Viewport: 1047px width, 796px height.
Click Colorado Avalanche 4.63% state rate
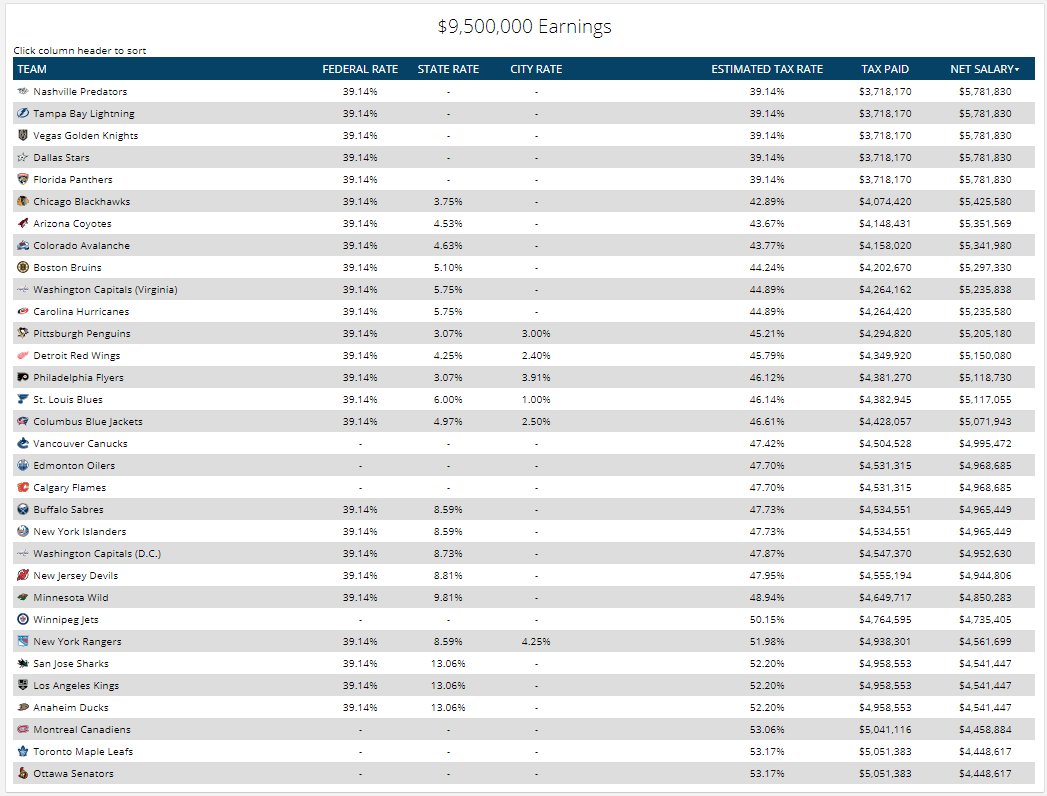(448, 245)
